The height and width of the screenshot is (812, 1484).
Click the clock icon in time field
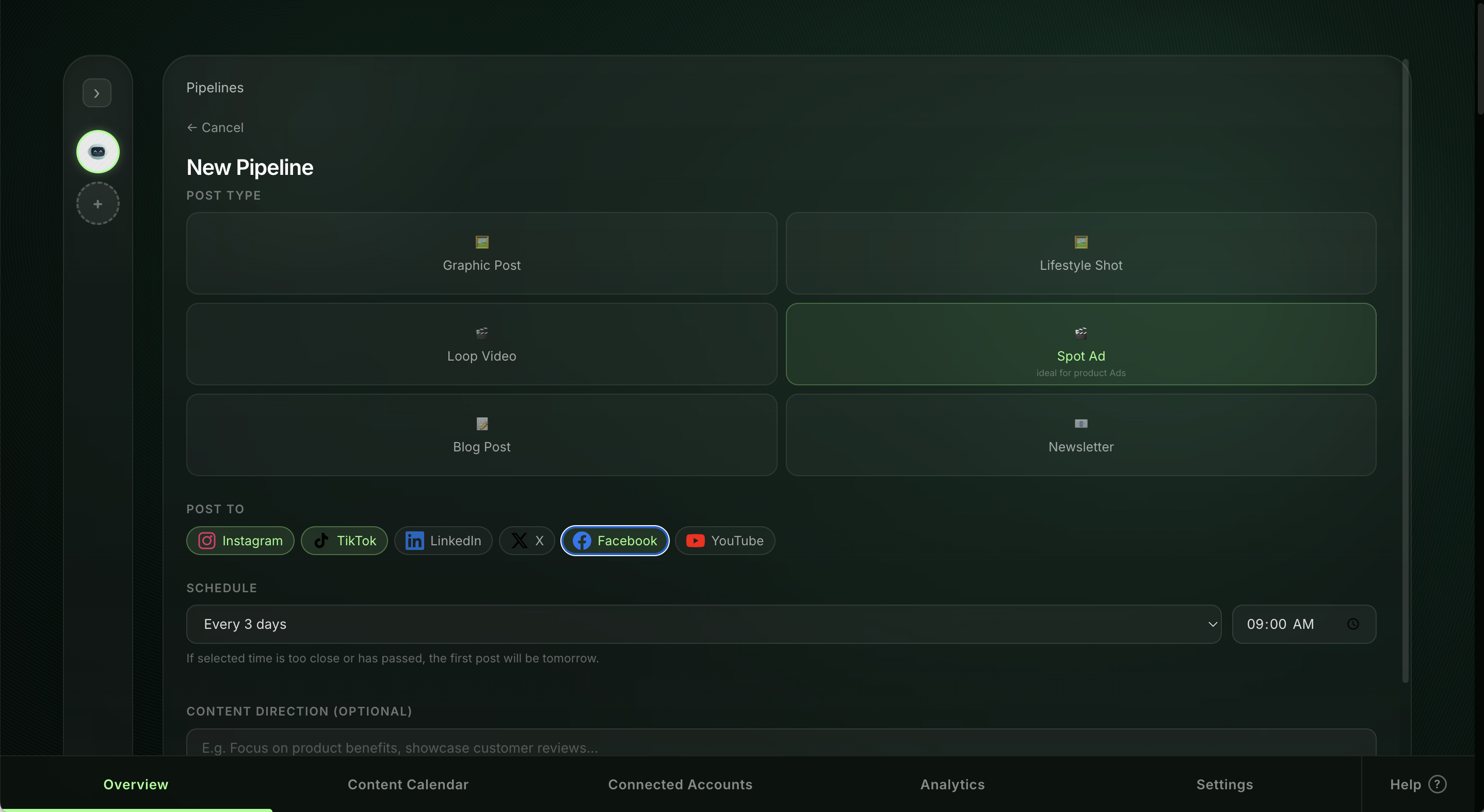[1352, 624]
